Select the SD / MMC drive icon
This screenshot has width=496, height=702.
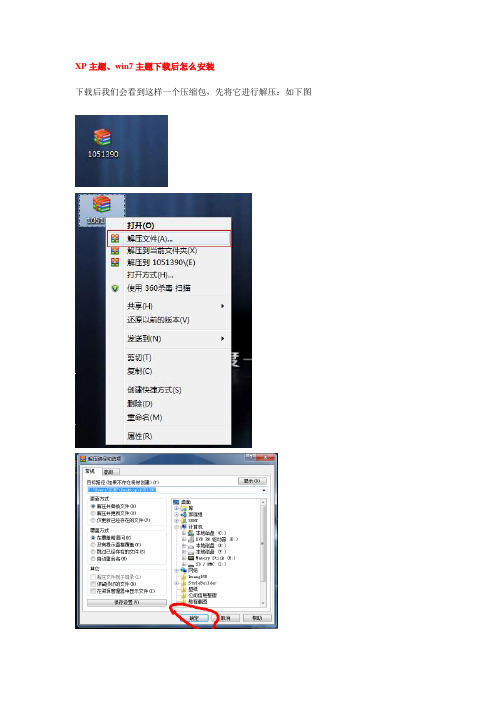(x=191, y=565)
